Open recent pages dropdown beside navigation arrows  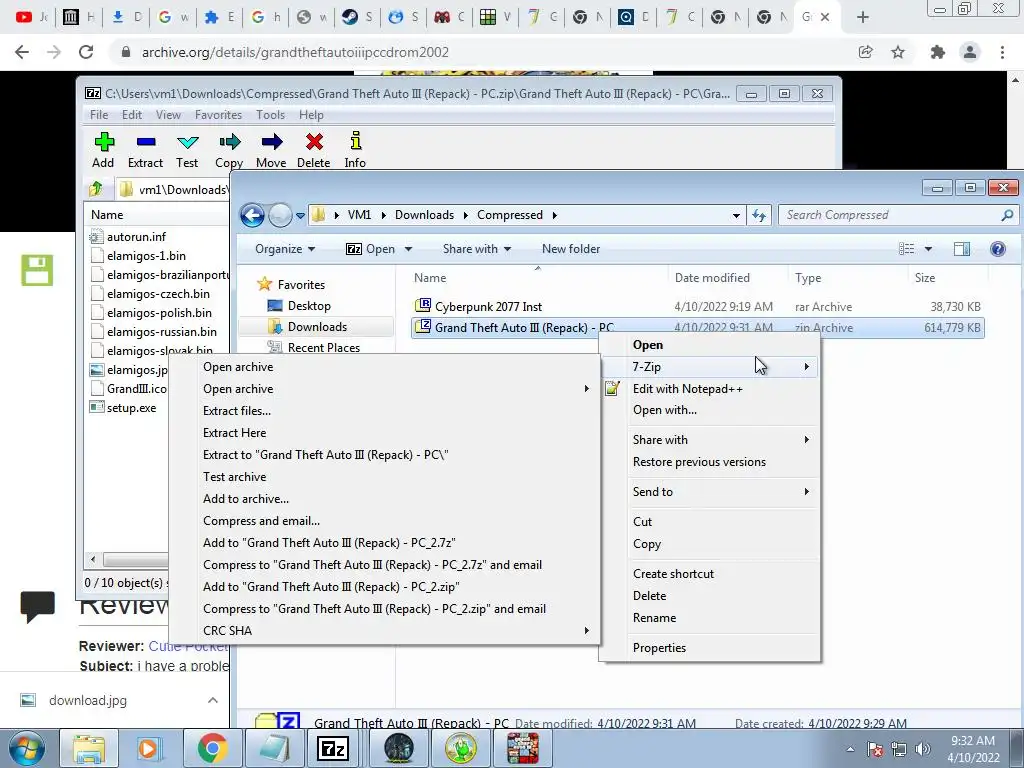300,215
